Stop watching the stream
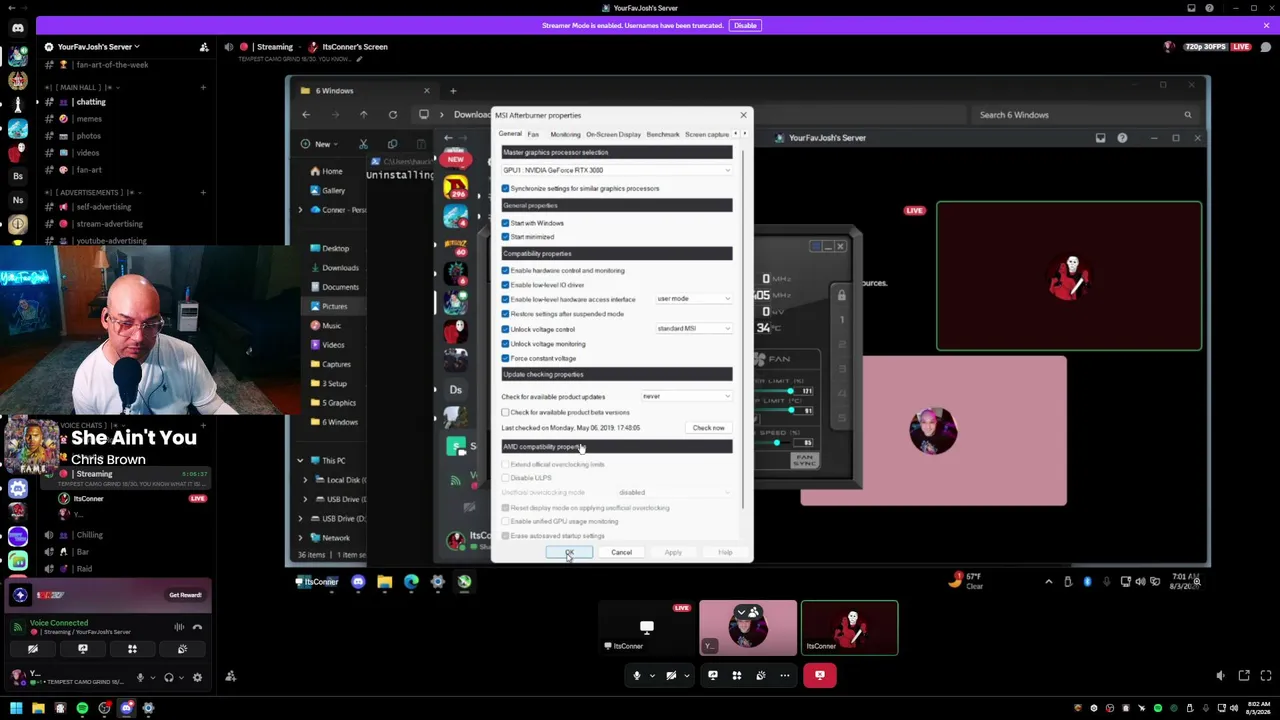Image resolution: width=1280 pixels, height=720 pixels. tap(820, 675)
